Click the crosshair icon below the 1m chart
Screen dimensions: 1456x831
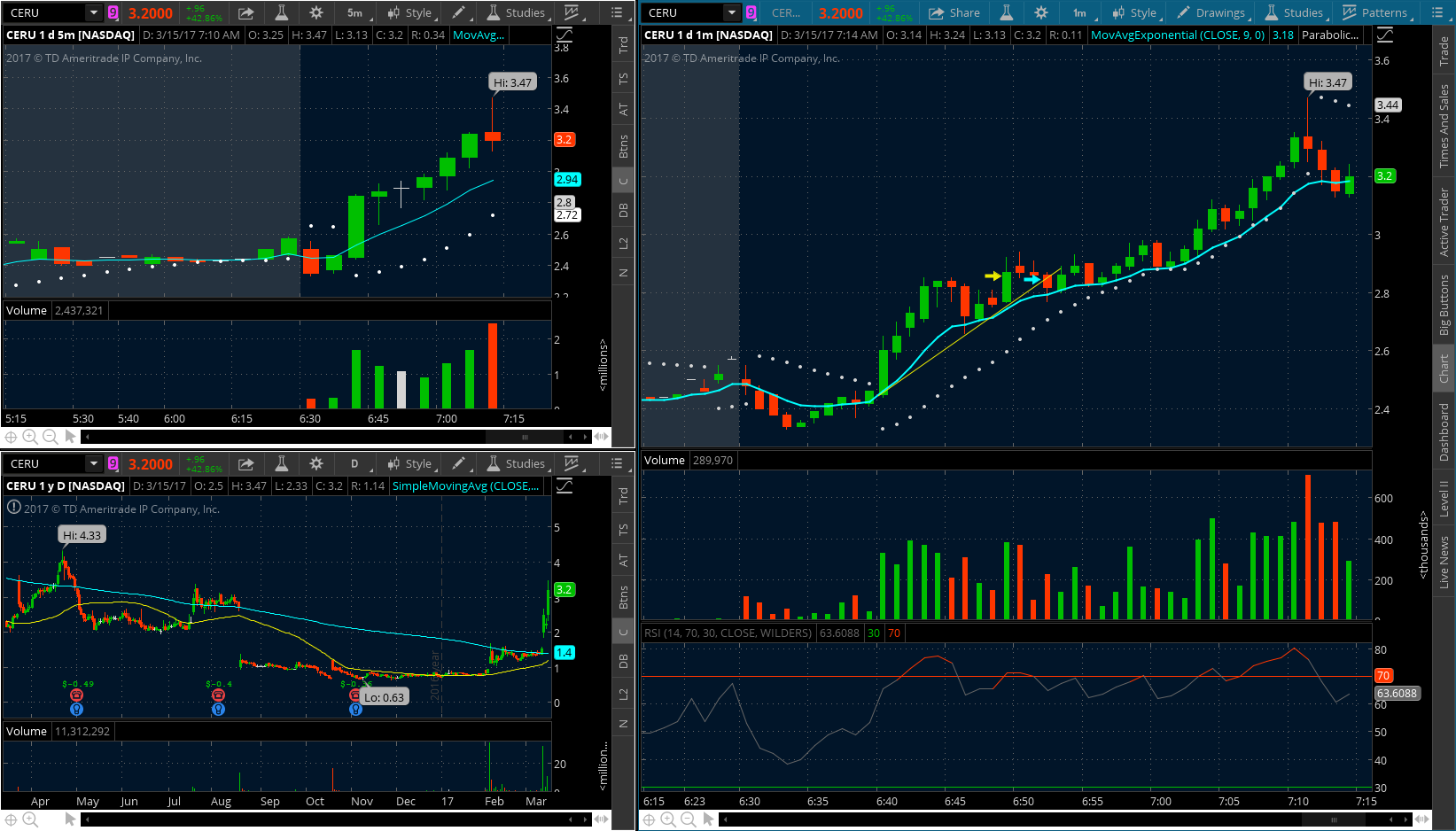(x=649, y=819)
